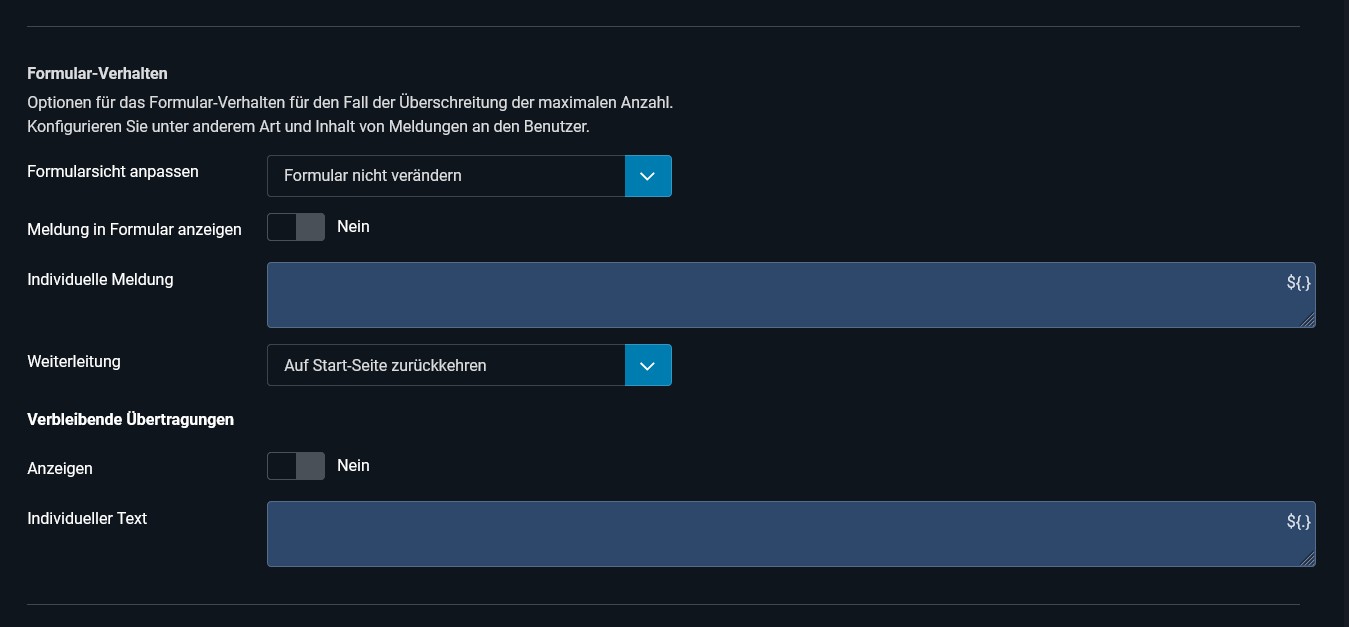Viewport: 1349px width, 627px height.
Task: Click 'Verbleibende Übertragungen' section heading
Action: coord(130,420)
